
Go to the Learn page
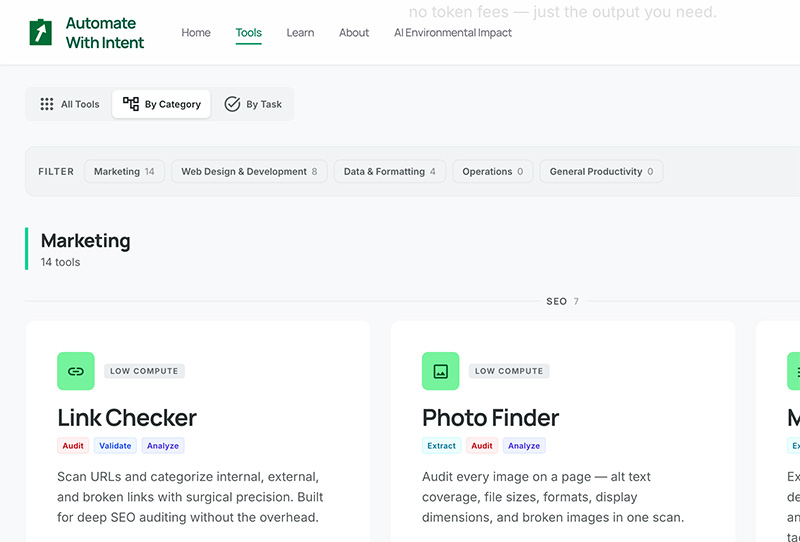(300, 33)
